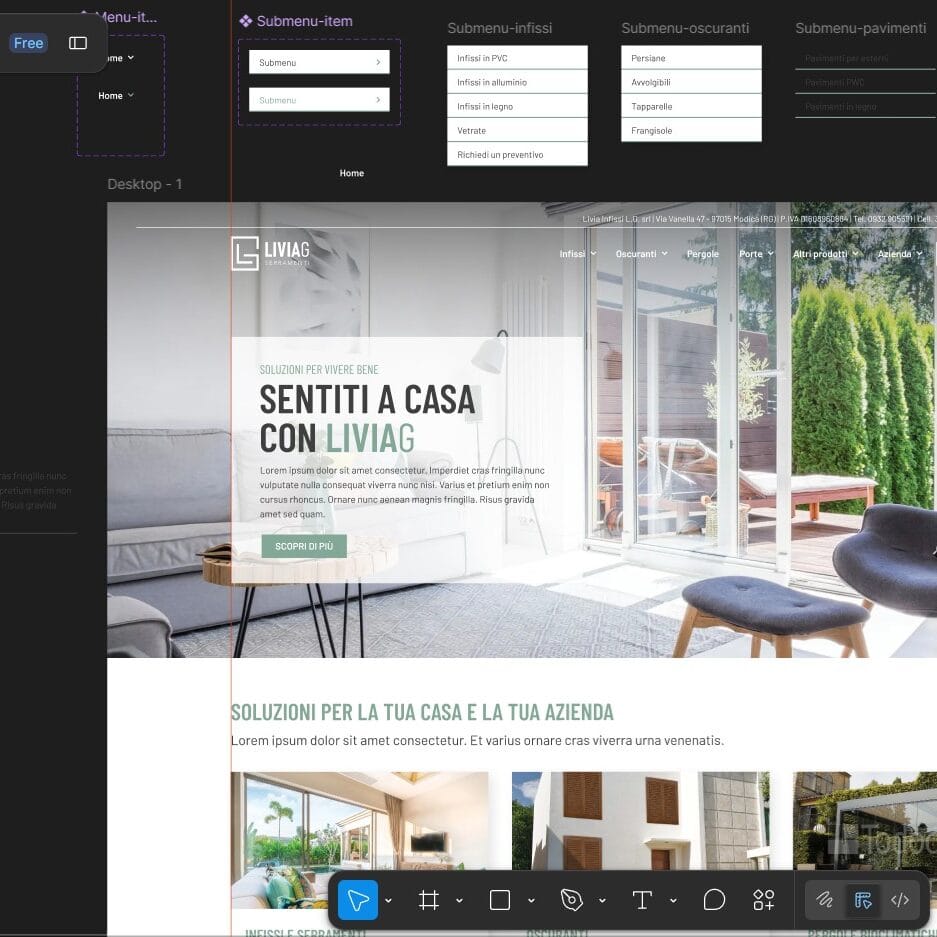The width and height of the screenshot is (937, 937).
Task: Click the Submenu-item component diamond icon
Action: 245,21
